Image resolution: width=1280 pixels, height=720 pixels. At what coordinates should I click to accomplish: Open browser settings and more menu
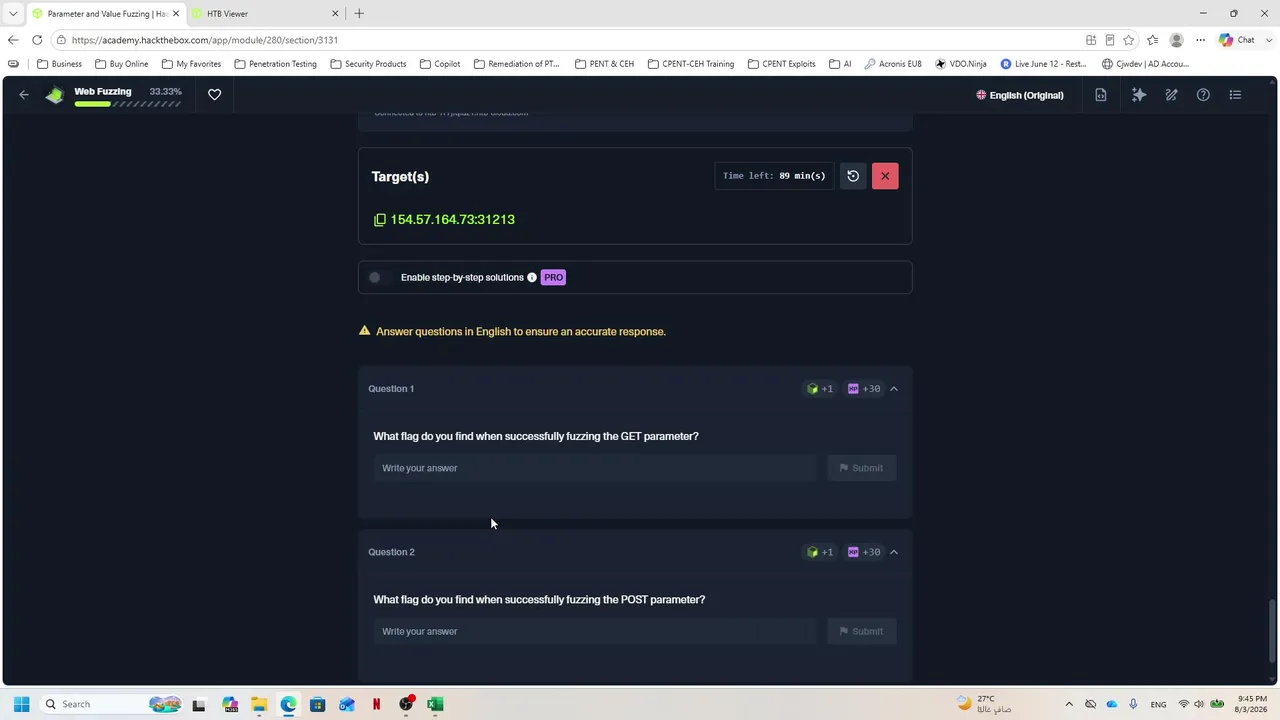[1200, 40]
